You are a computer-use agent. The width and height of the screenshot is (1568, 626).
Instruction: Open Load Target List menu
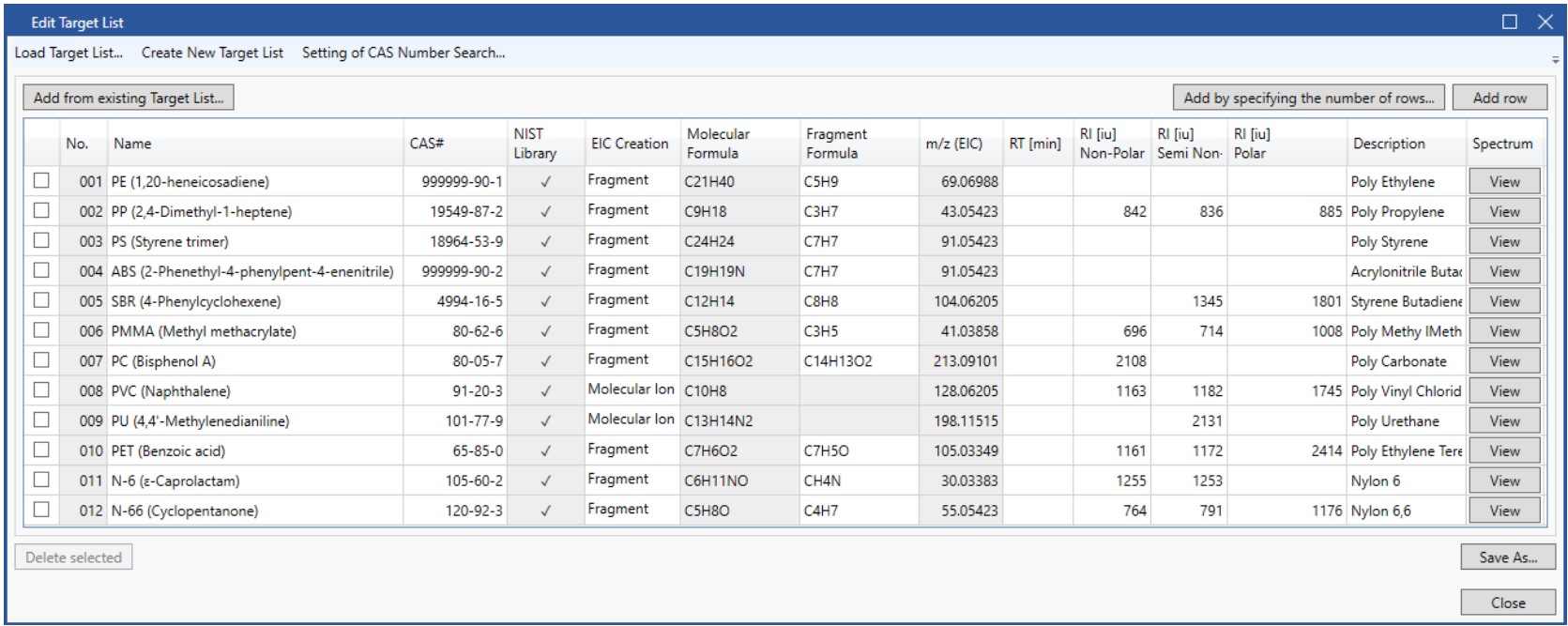69,53
